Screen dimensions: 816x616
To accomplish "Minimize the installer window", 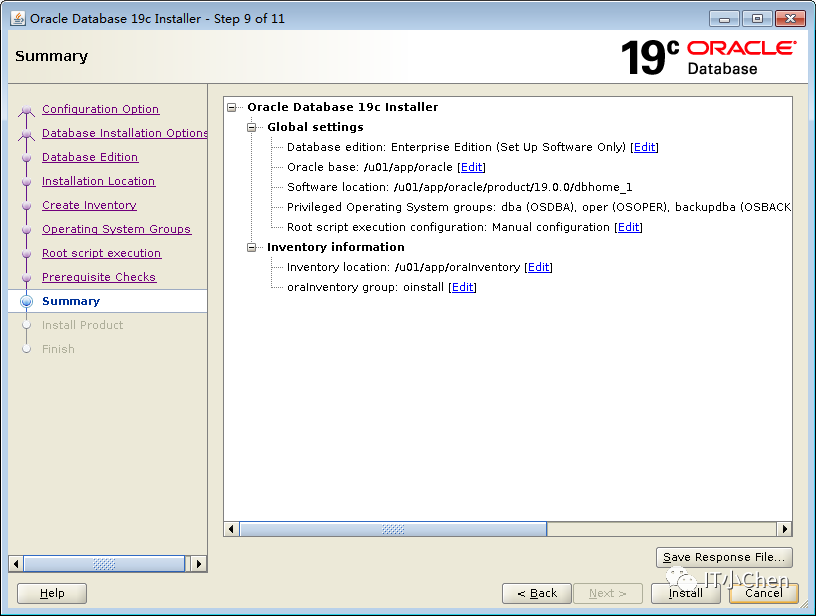I will (724, 19).
